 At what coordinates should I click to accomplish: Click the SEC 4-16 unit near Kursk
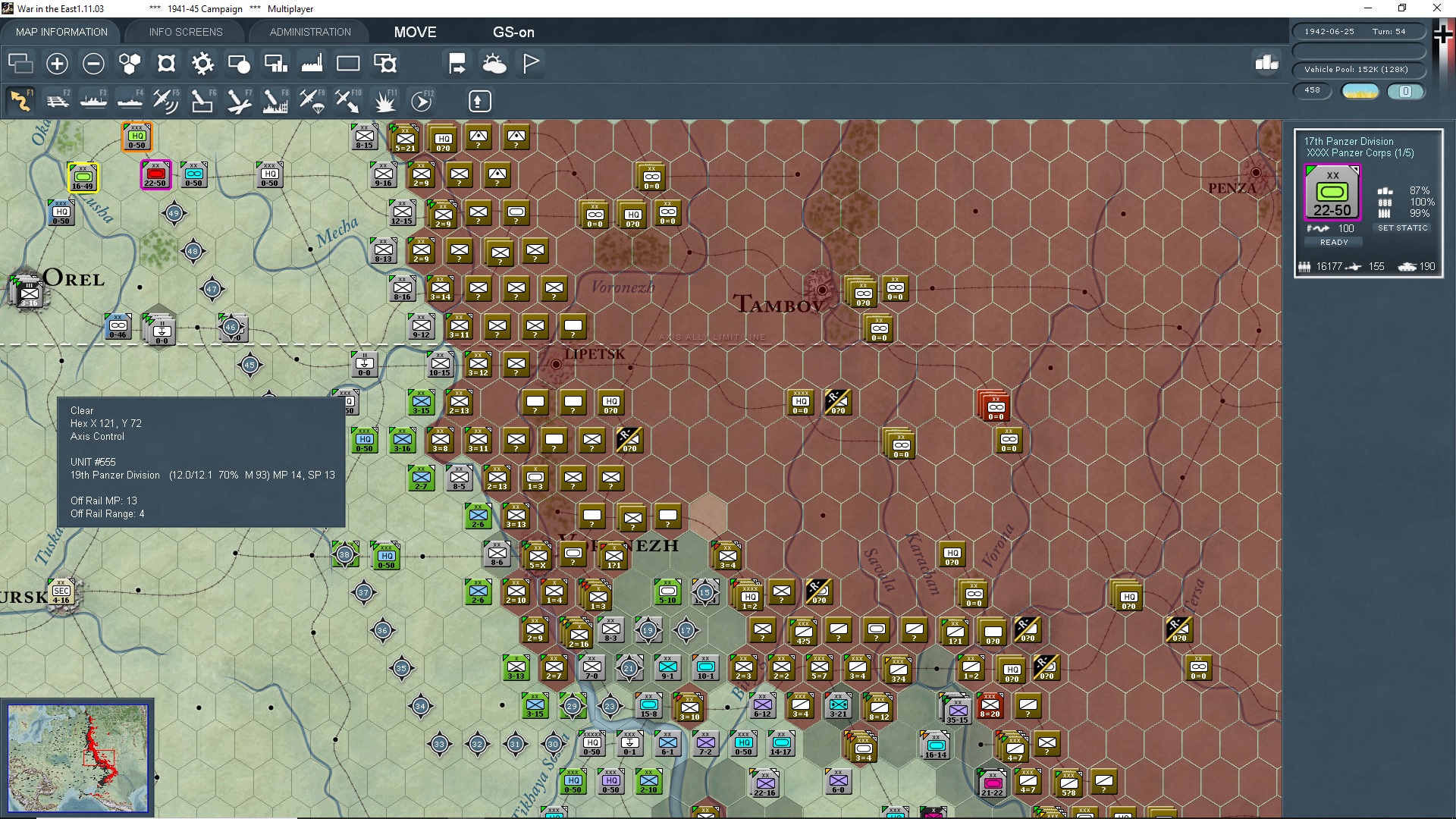[61, 592]
